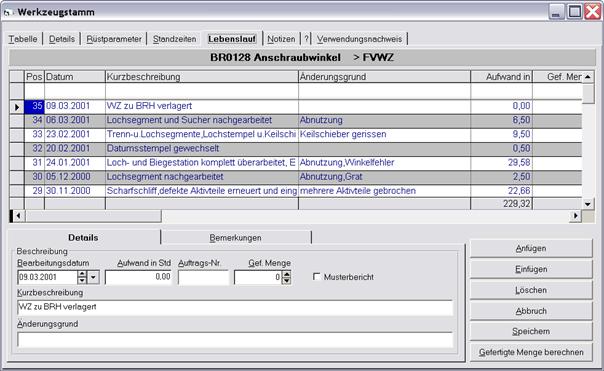This screenshot has width=604, height=371.
Task: Open the Notizen tab
Action: (x=281, y=39)
